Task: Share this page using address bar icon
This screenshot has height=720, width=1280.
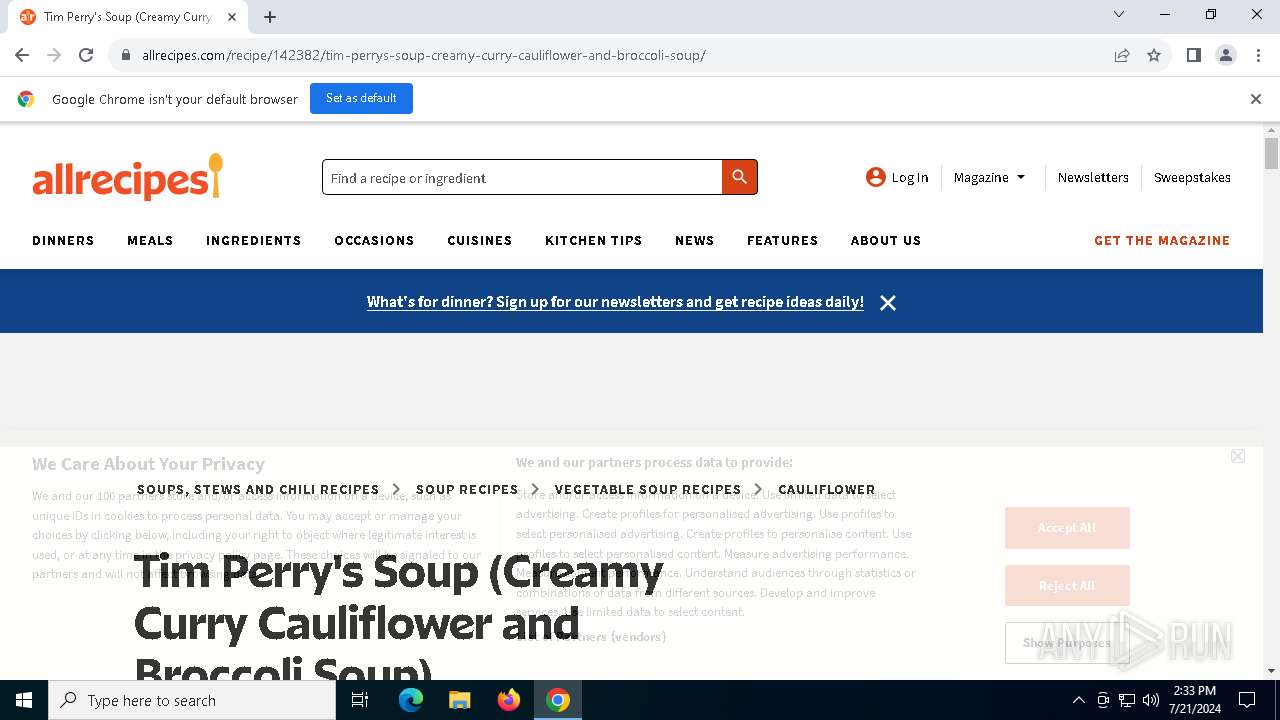Action: [x=1122, y=55]
